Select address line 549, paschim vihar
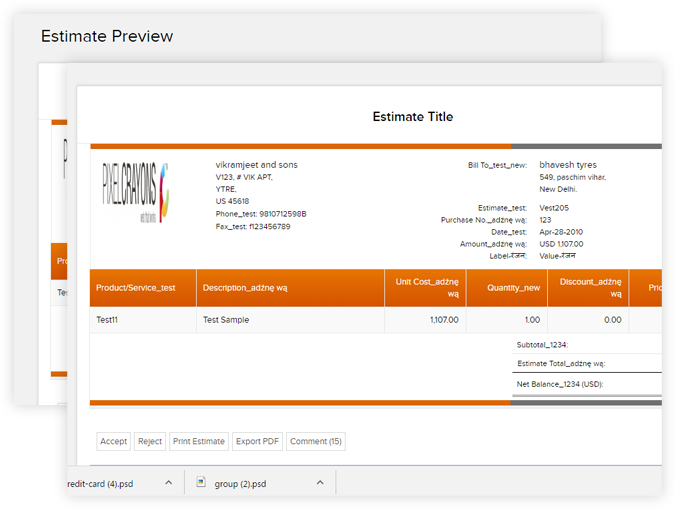The image size is (676, 510). tap(573, 177)
